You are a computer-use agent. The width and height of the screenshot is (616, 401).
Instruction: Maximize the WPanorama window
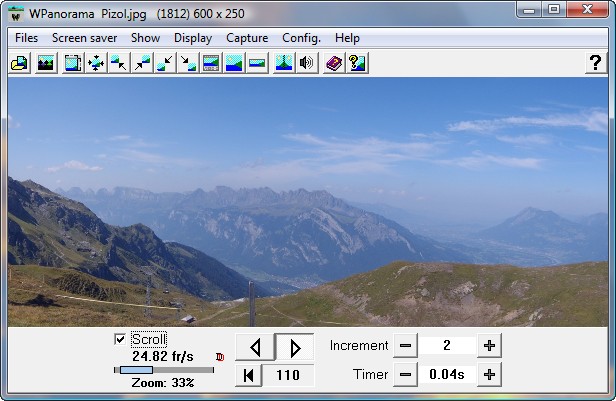(554, 10)
